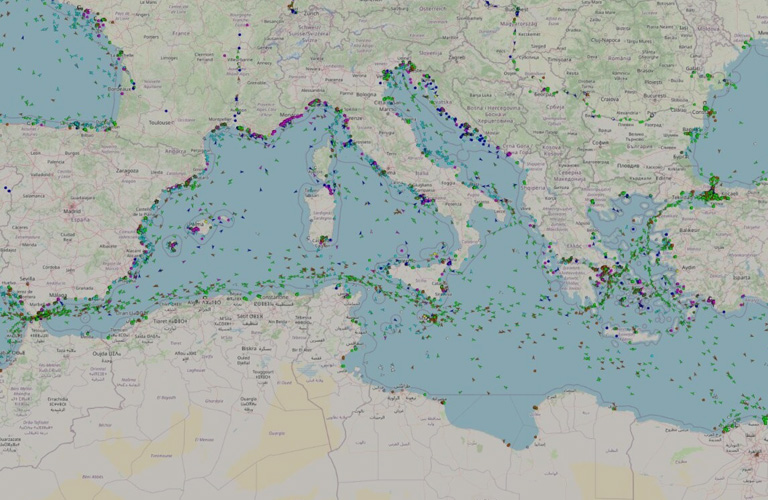
Task: Click the Palencia label
Action: (56, 162)
